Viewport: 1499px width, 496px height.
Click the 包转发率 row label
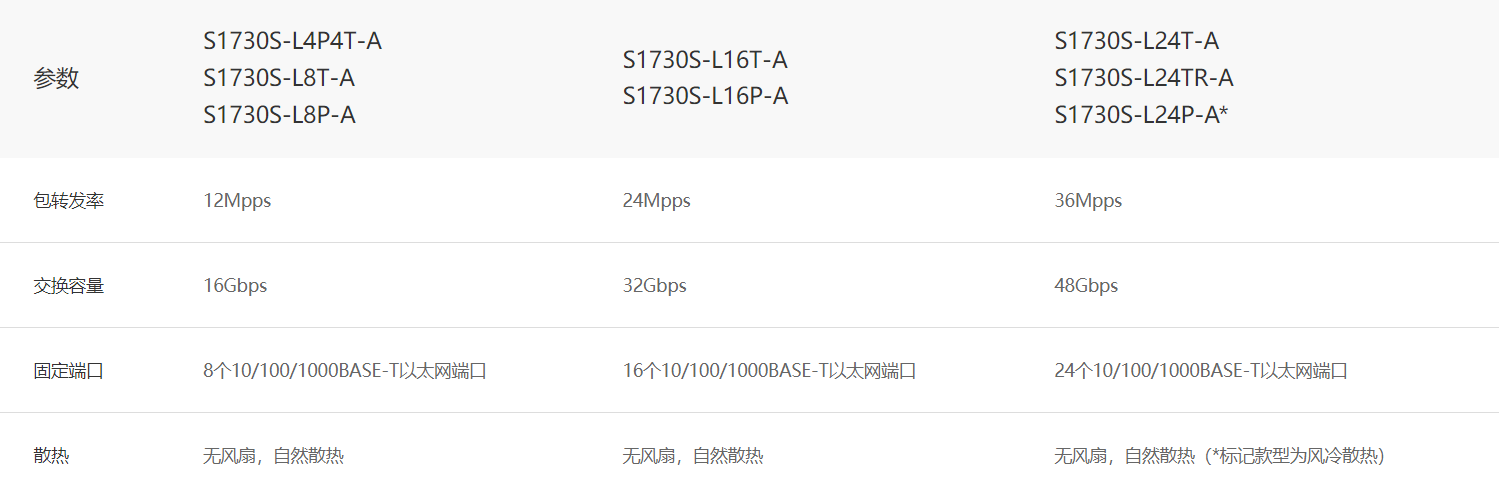point(68,201)
